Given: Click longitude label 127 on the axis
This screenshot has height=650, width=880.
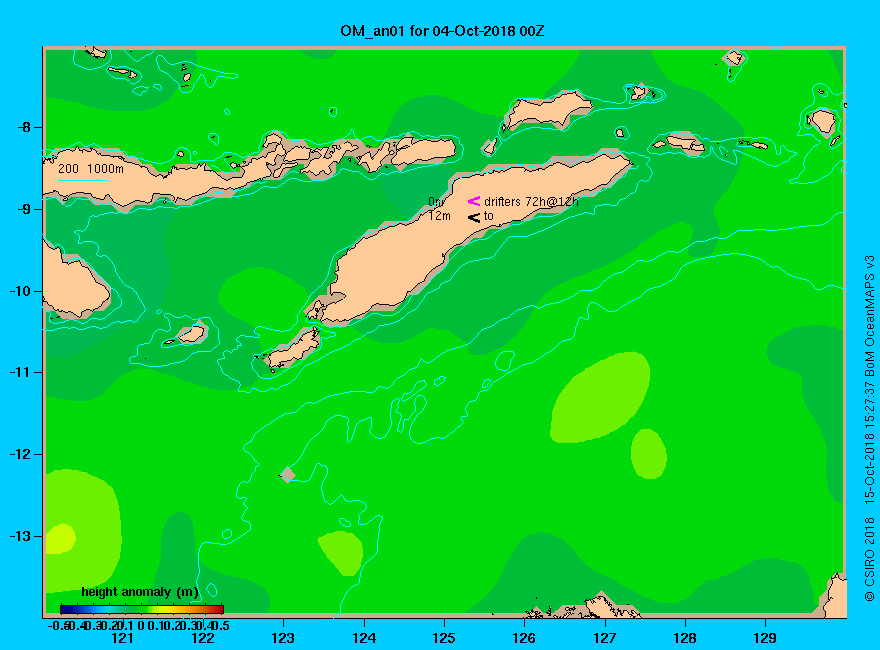Looking at the screenshot, I should click(604, 638).
